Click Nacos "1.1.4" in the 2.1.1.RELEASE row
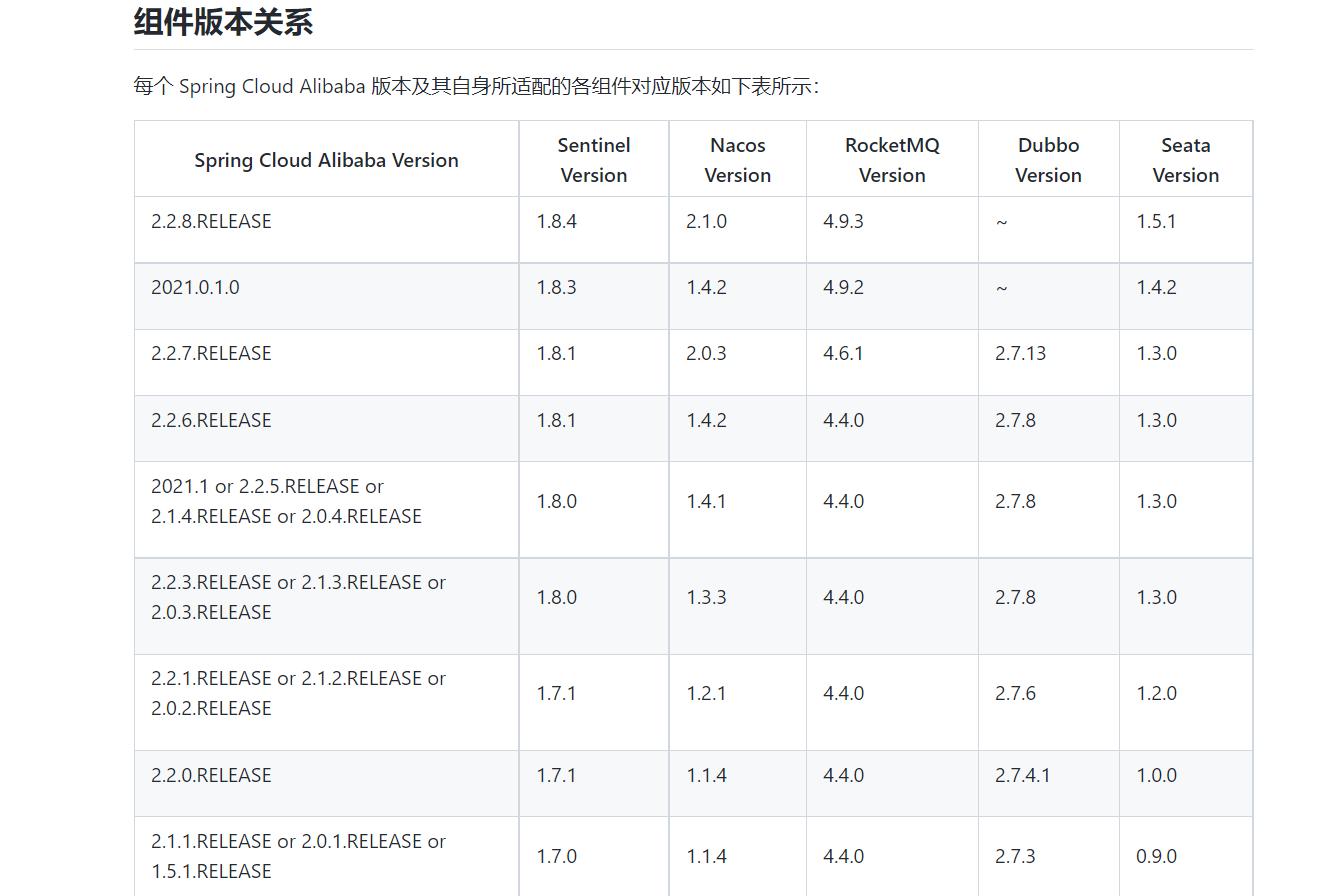This screenshot has height=896, width=1330. (706, 856)
